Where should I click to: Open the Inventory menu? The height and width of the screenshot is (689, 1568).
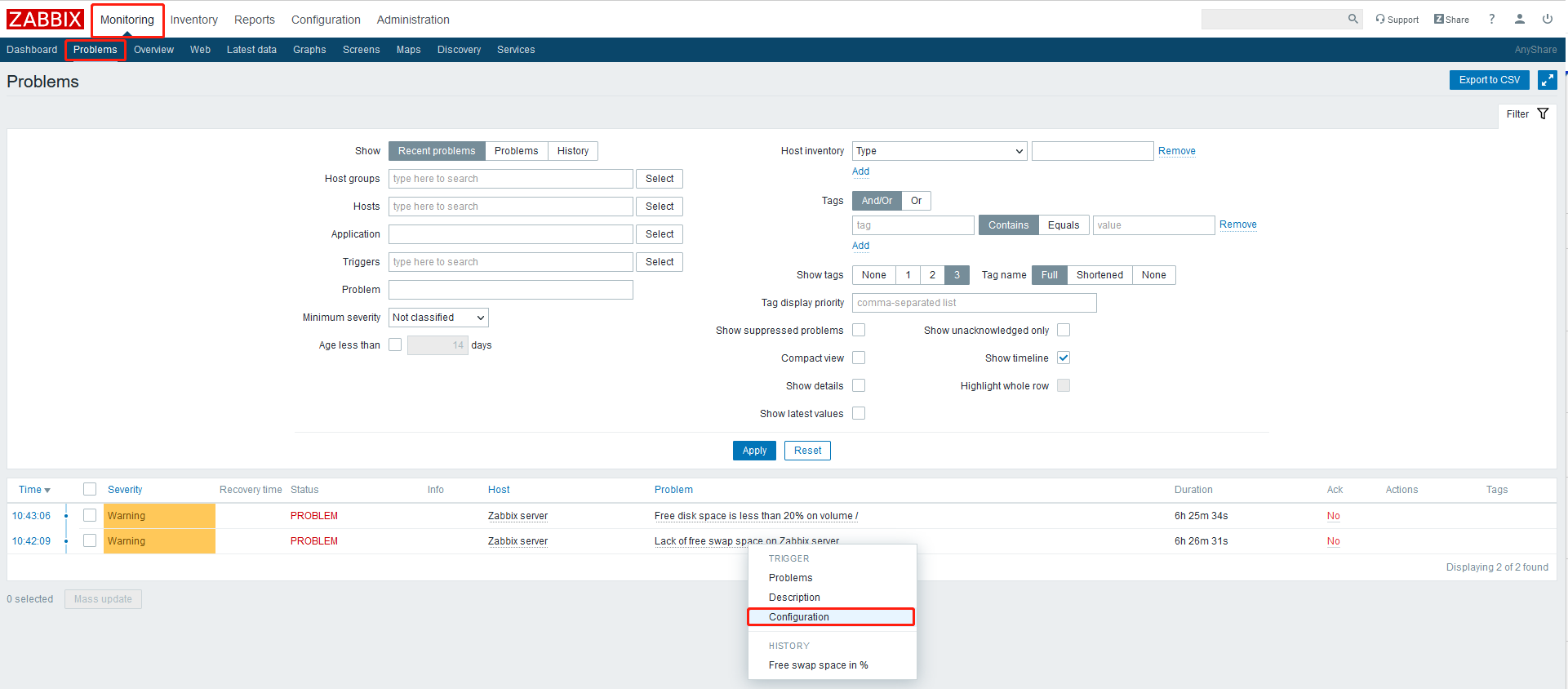point(193,20)
